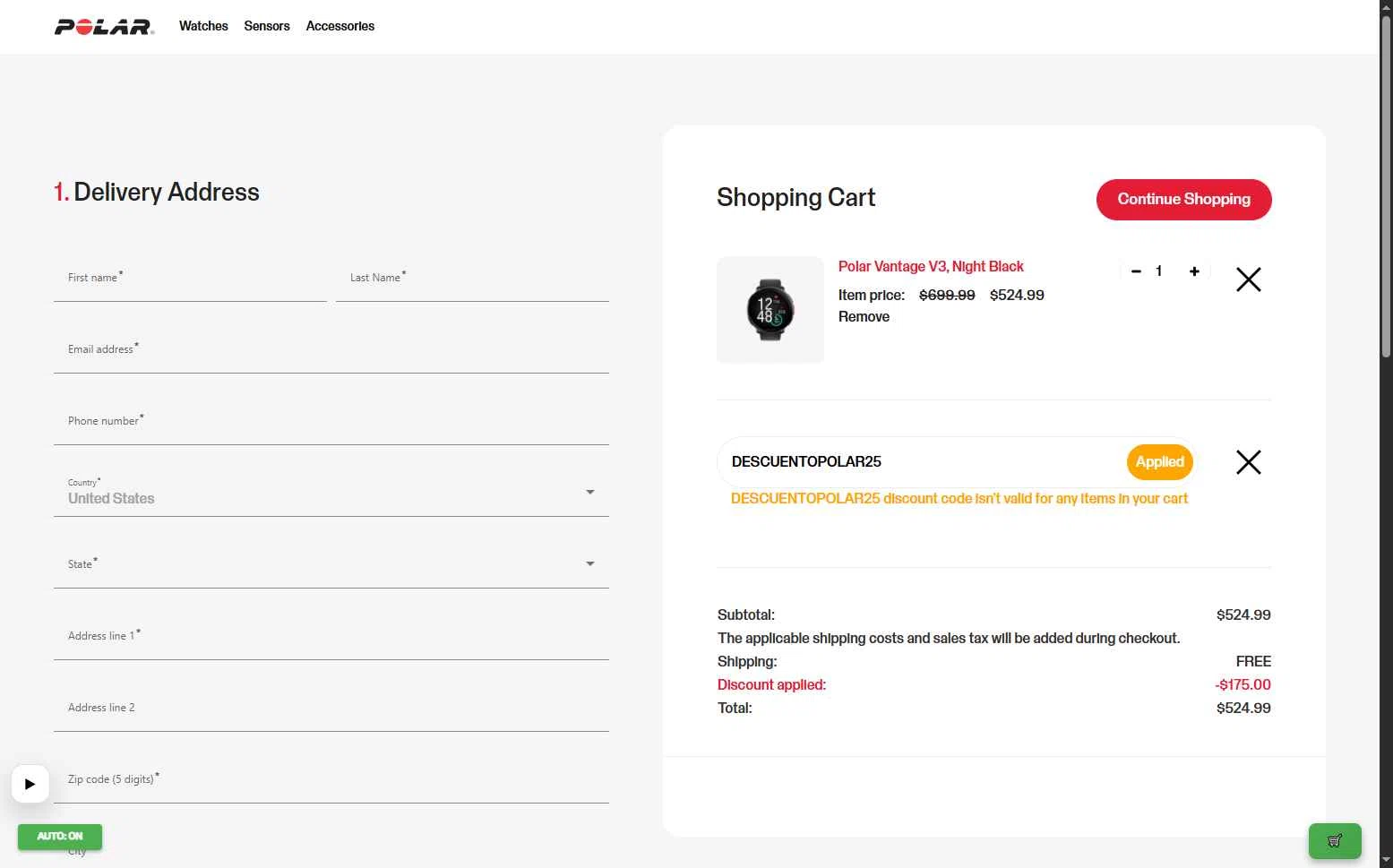Open the Polar Vantage V3 product thumbnail
This screenshot has width=1393, height=868.
click(x=770, y=310)
